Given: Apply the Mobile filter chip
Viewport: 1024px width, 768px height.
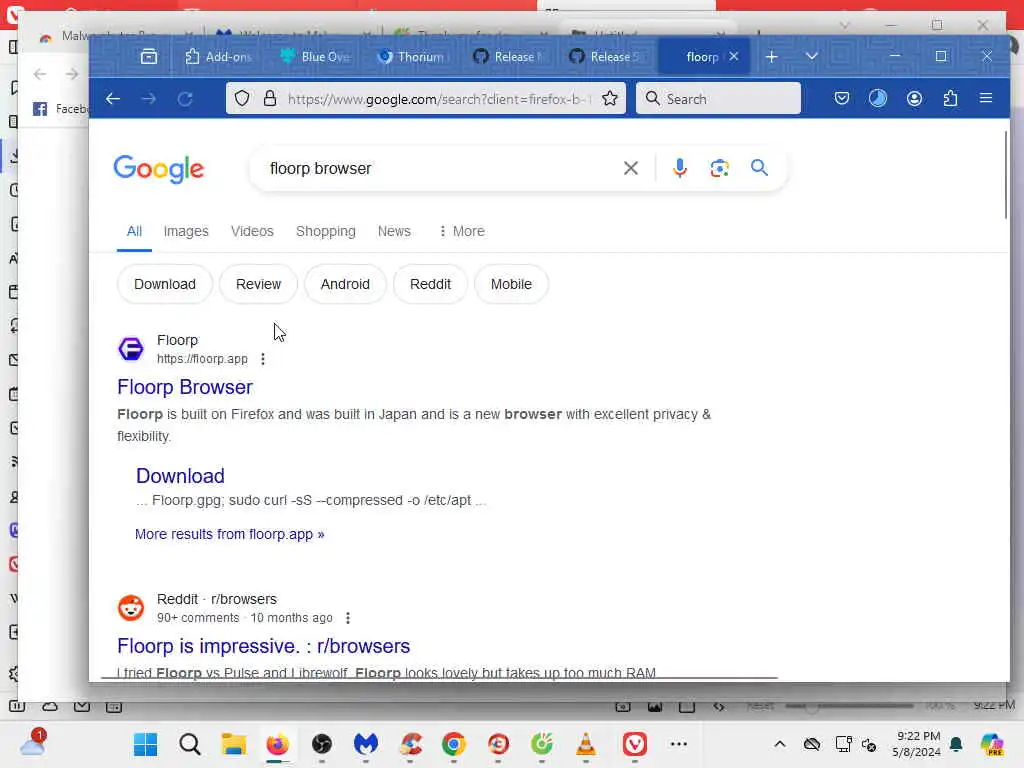Looking at the screenshot, I should coord(511,284).
